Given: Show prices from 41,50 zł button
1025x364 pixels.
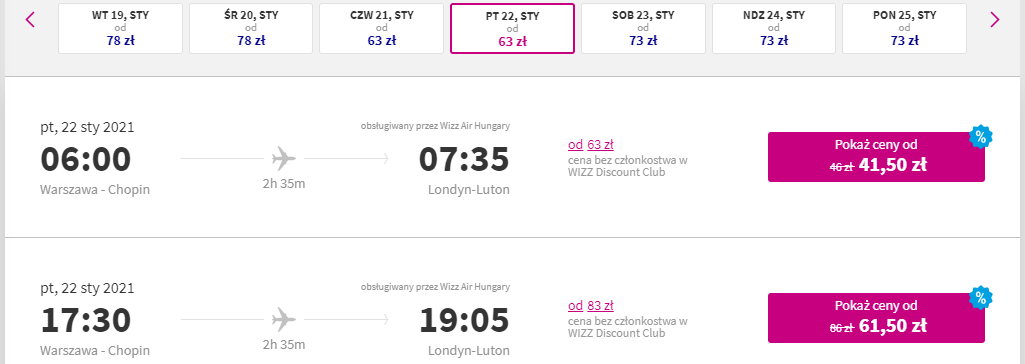Looking at the screenshot, I should point(876,157).
